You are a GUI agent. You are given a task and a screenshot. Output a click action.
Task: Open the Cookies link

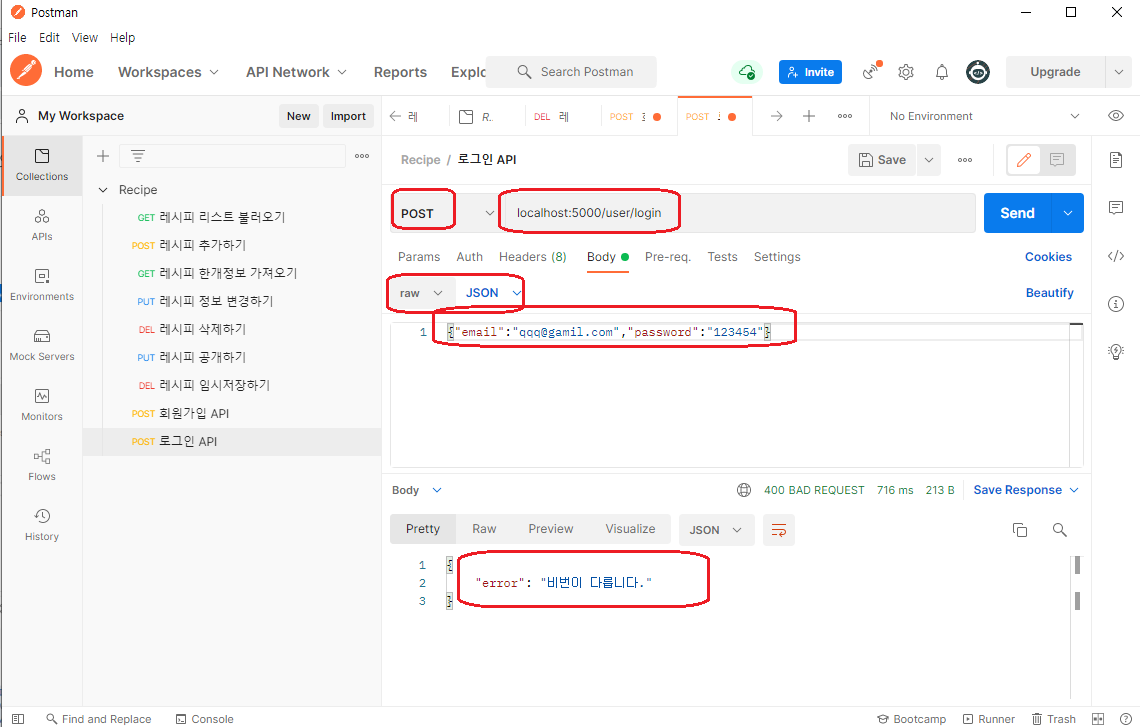1048,257
